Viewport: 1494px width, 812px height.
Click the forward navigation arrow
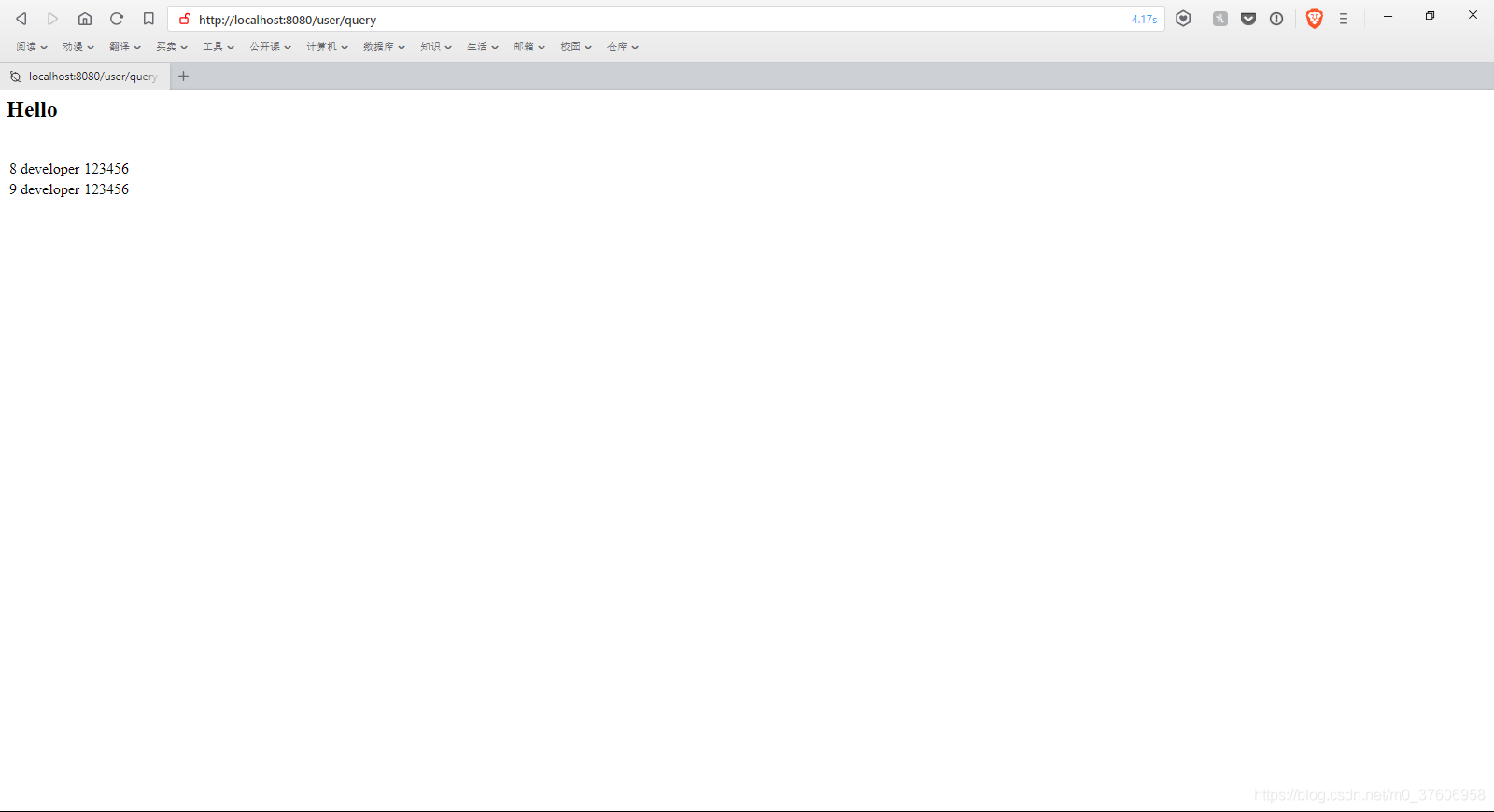53,19
